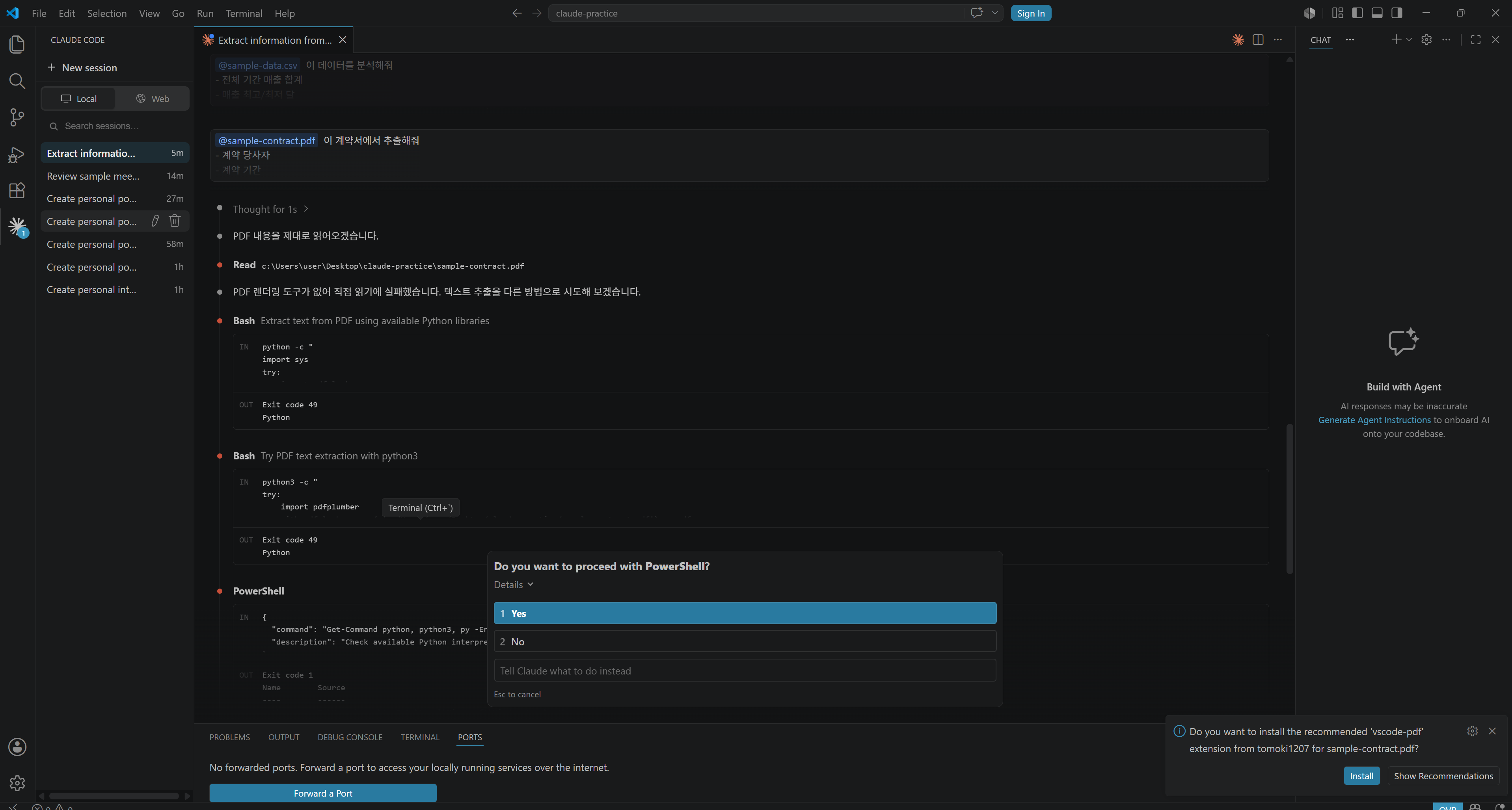Image resolution: width=1512 pixels, height=810 pixels.
Task: Focus the Search sessions input
Action: click(x=115, y=126)
